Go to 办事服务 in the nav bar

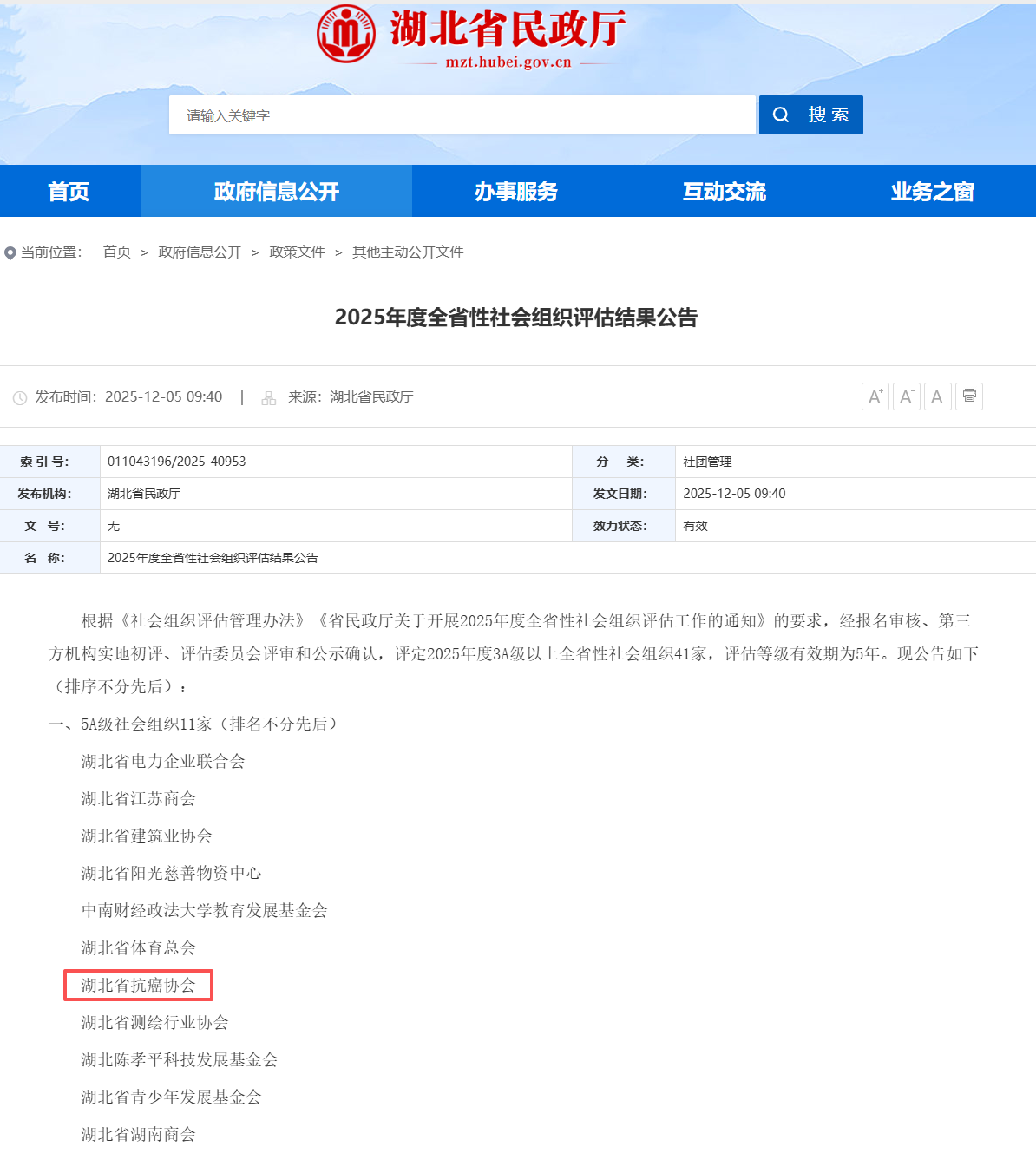tap(515, 191)
